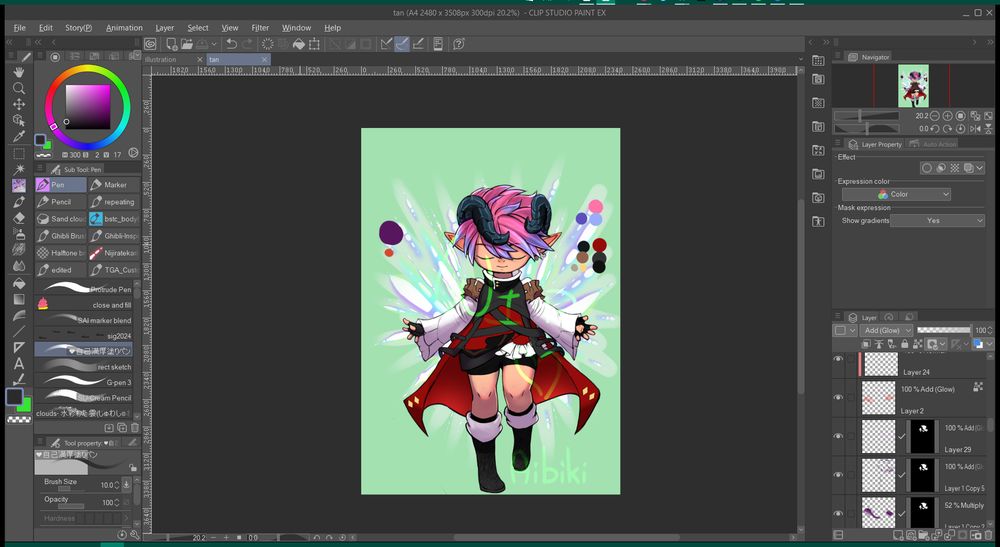Choose the Marker sub tool
The image size is (1000, 547).
coord(110,185)
